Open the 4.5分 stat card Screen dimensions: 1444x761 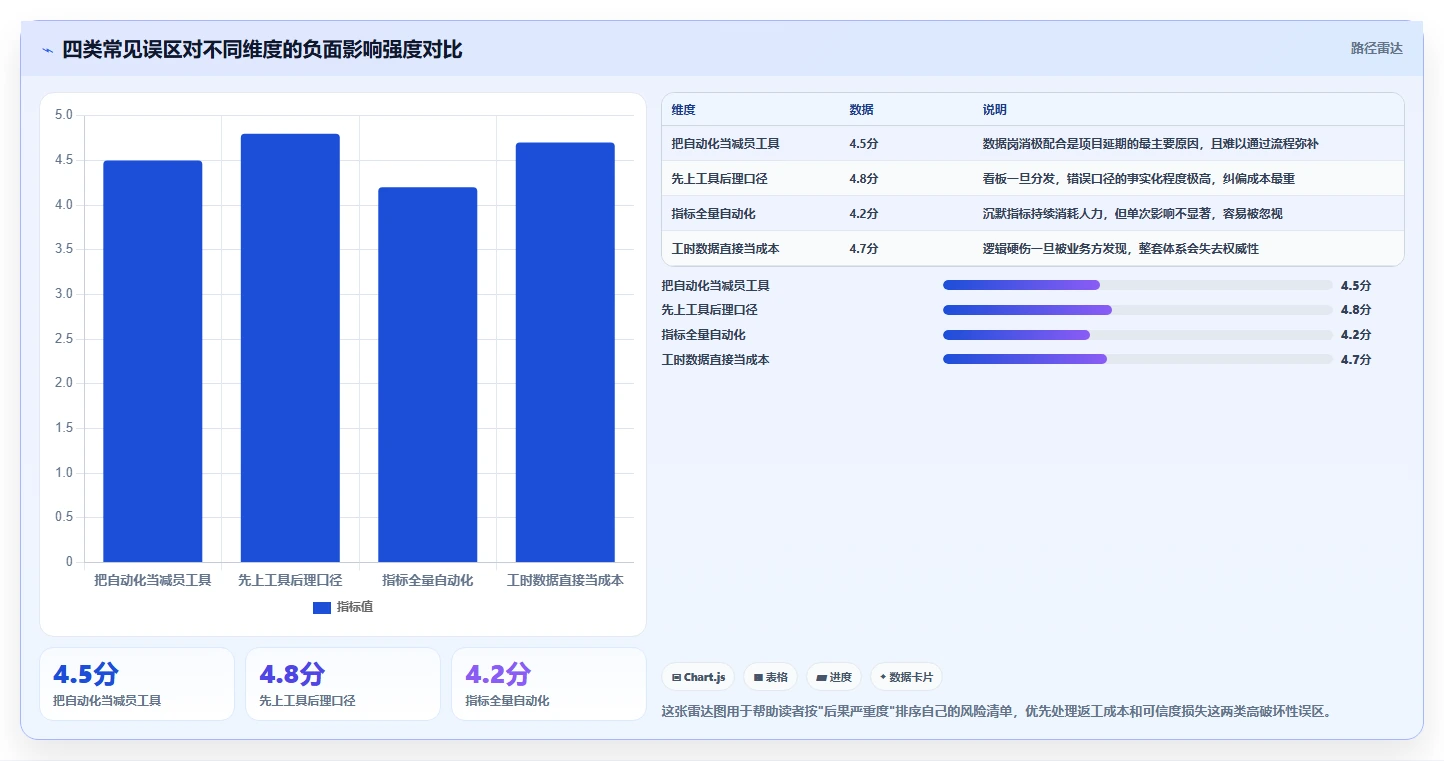click(137, 684)
